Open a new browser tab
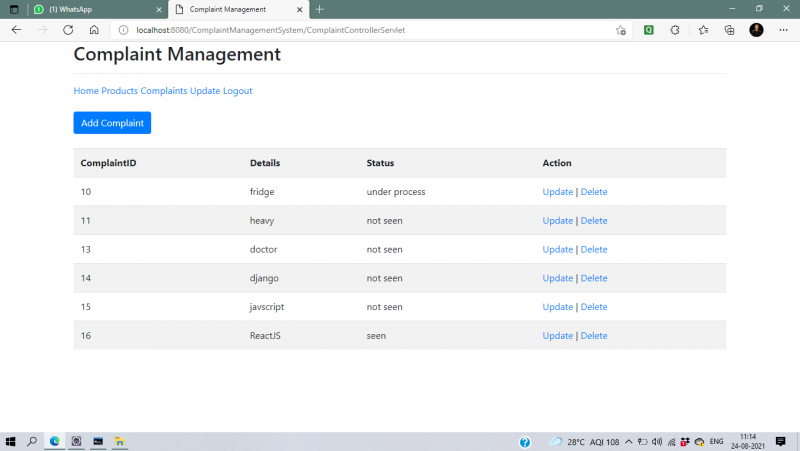The width and height of the screenshot is (800, 451). [x=319, y=9]
